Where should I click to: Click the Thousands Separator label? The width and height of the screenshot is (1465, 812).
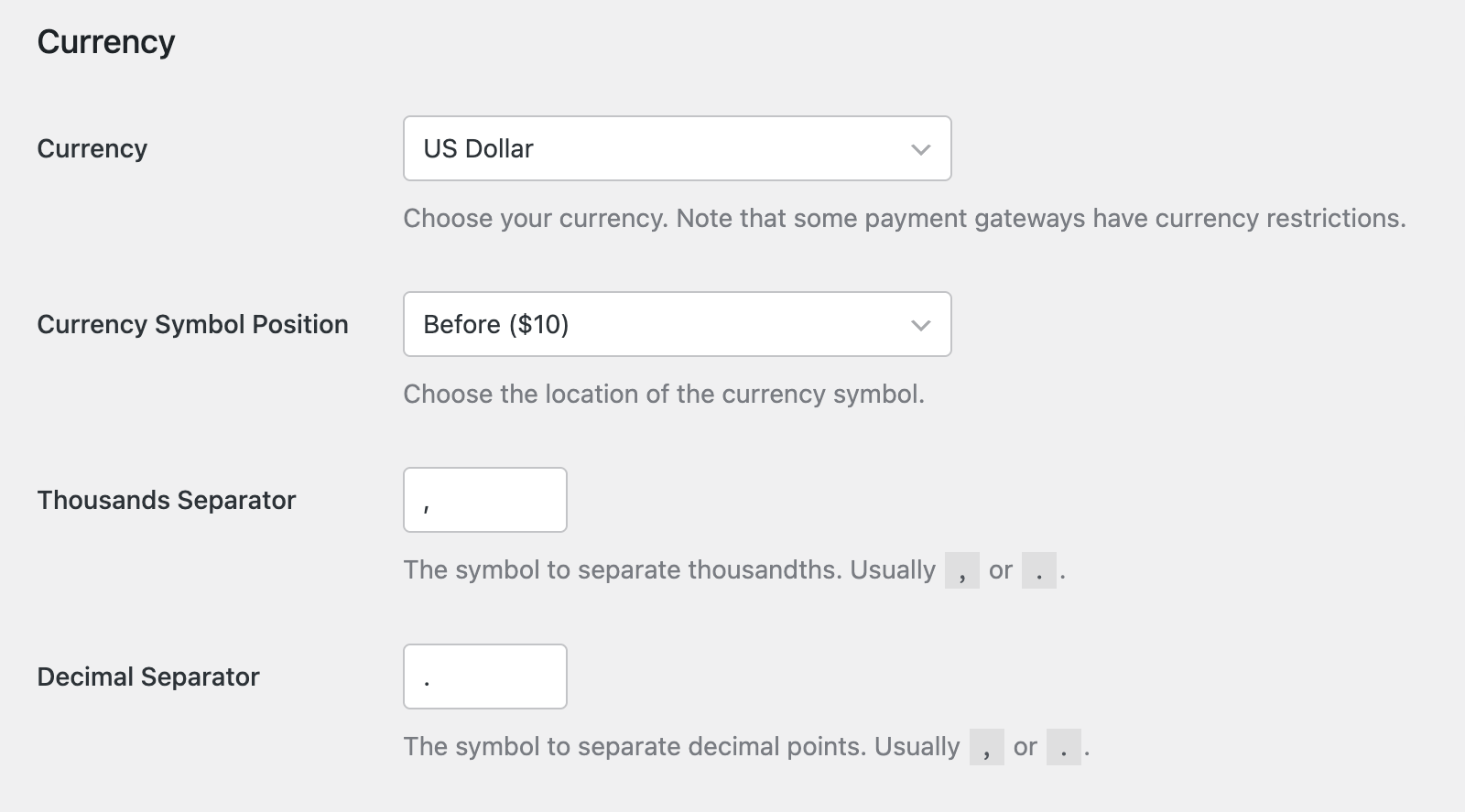tap(166, 500)
